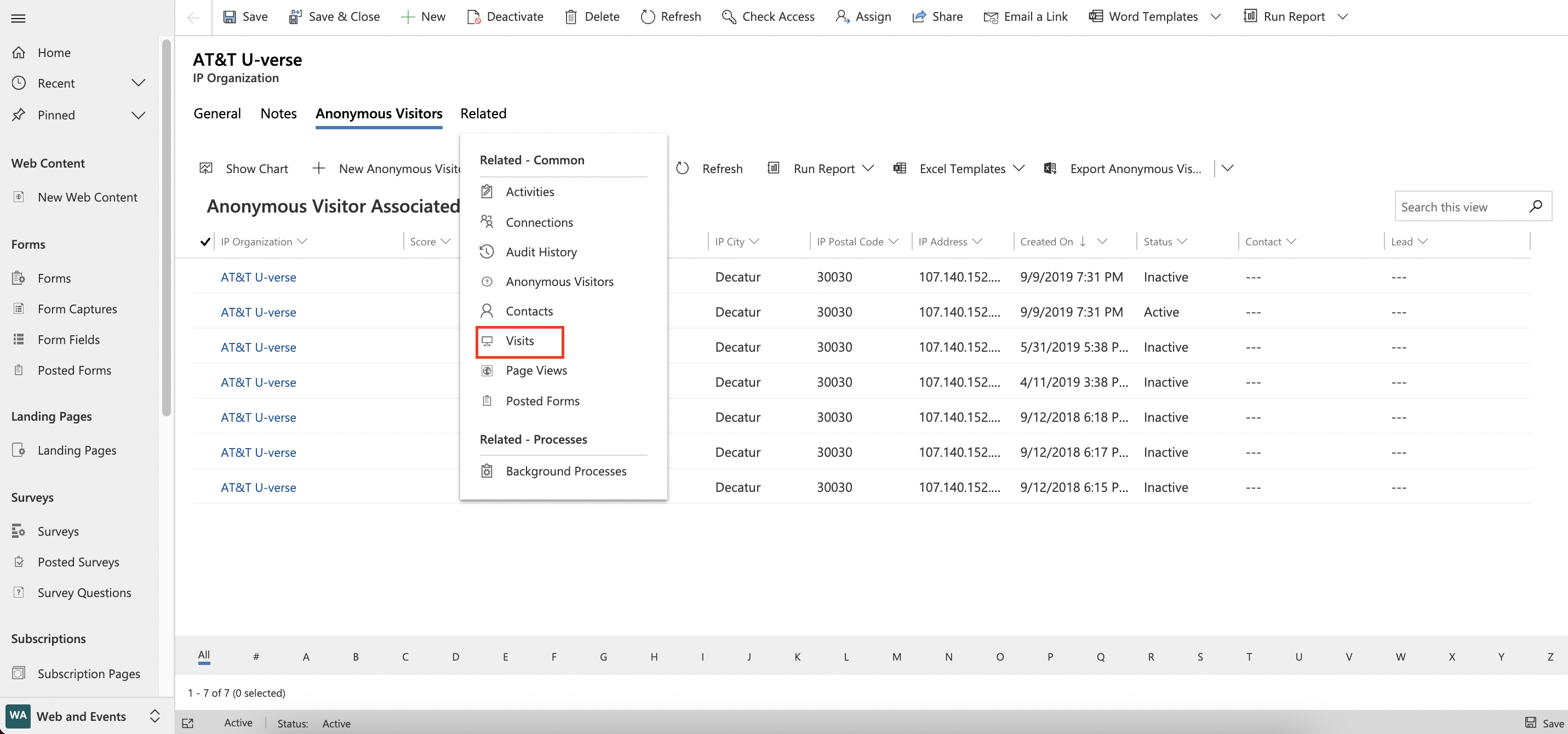This screenshot has height=734, width=1568.
Task: Filter list by letter M
Action: tap(897, 657)
